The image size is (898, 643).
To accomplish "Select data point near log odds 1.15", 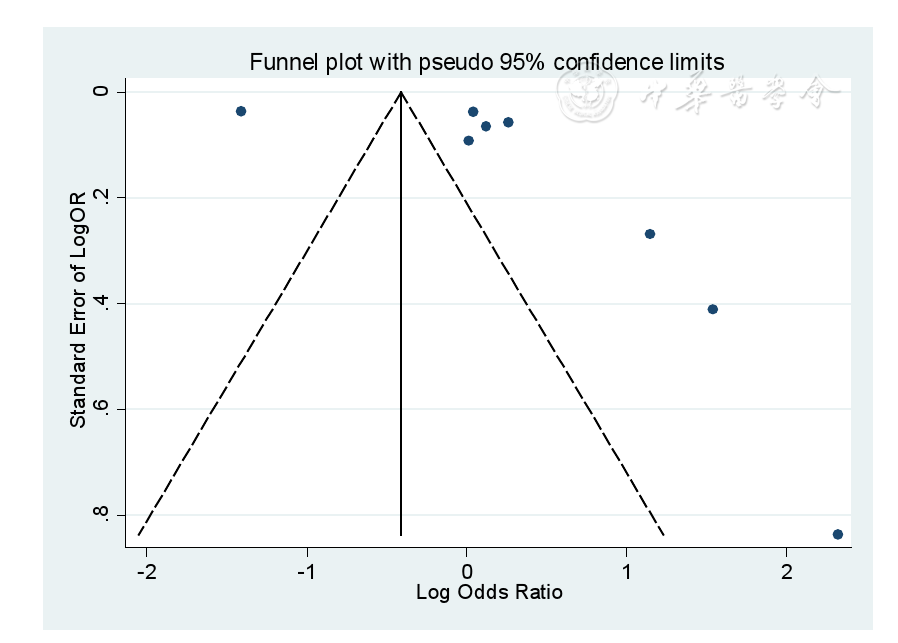I will point(650,234).
